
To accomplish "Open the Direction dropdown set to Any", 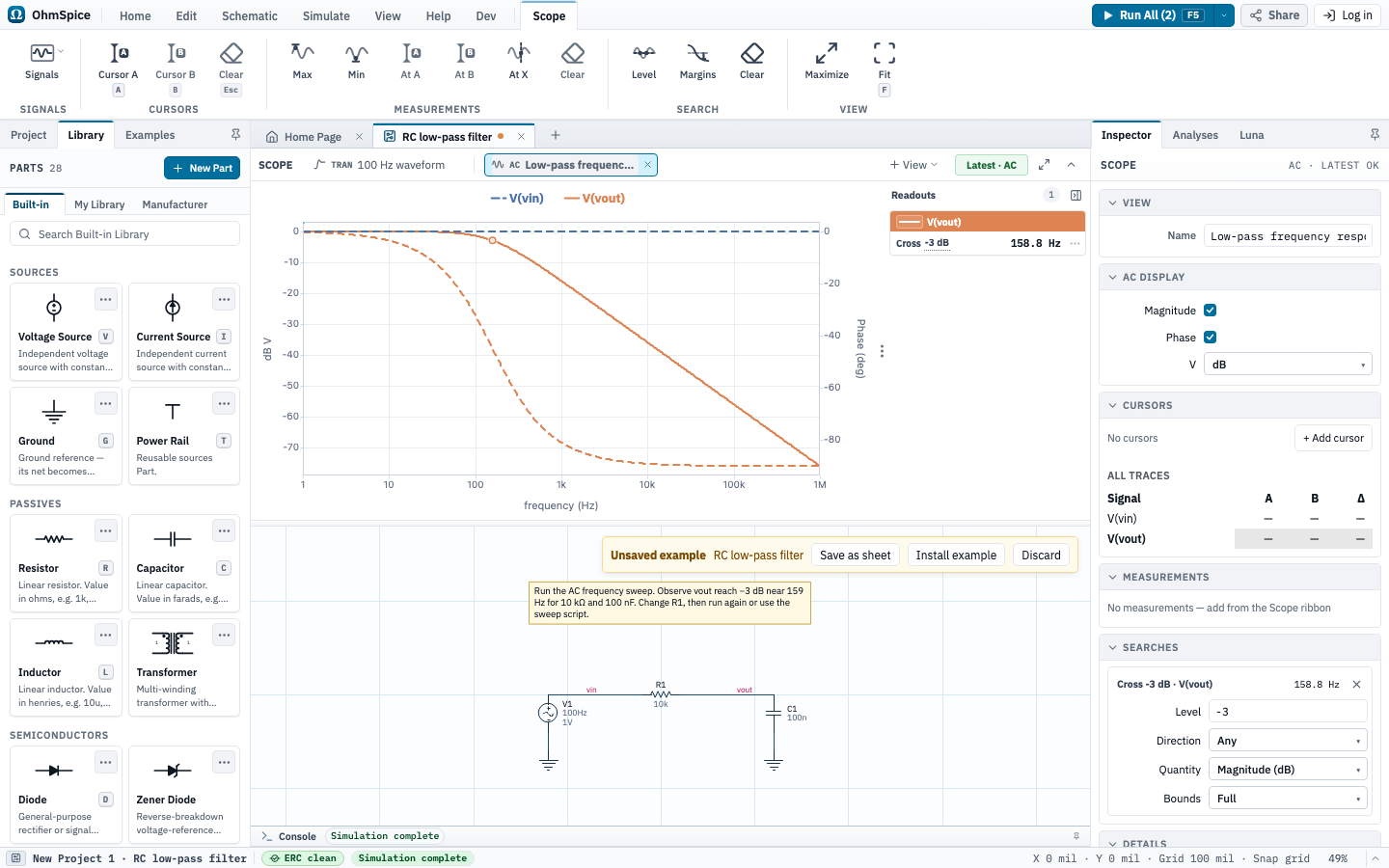I will tap(1288, 741).
